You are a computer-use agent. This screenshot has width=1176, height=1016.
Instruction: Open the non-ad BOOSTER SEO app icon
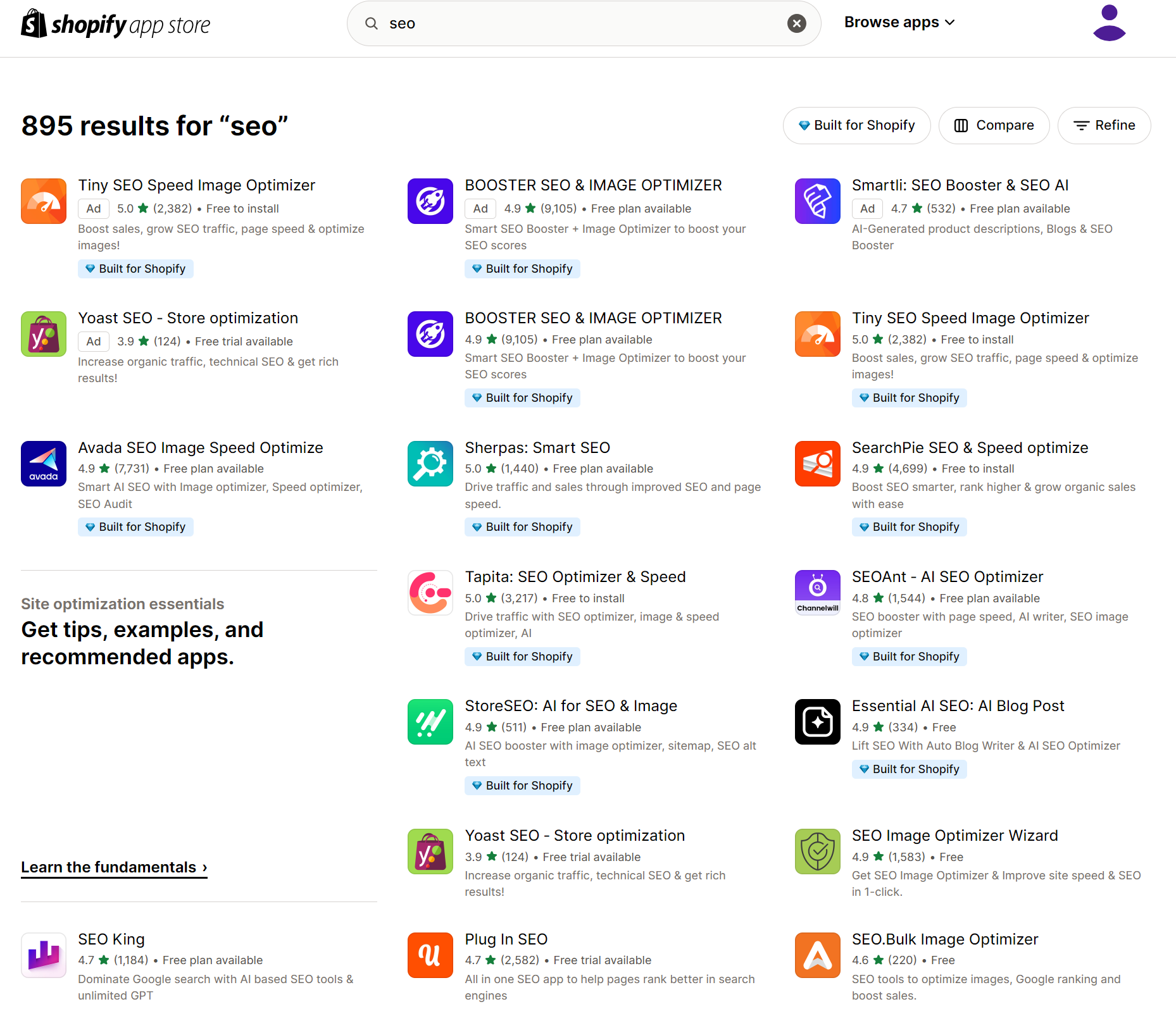(x=430, y=334)
